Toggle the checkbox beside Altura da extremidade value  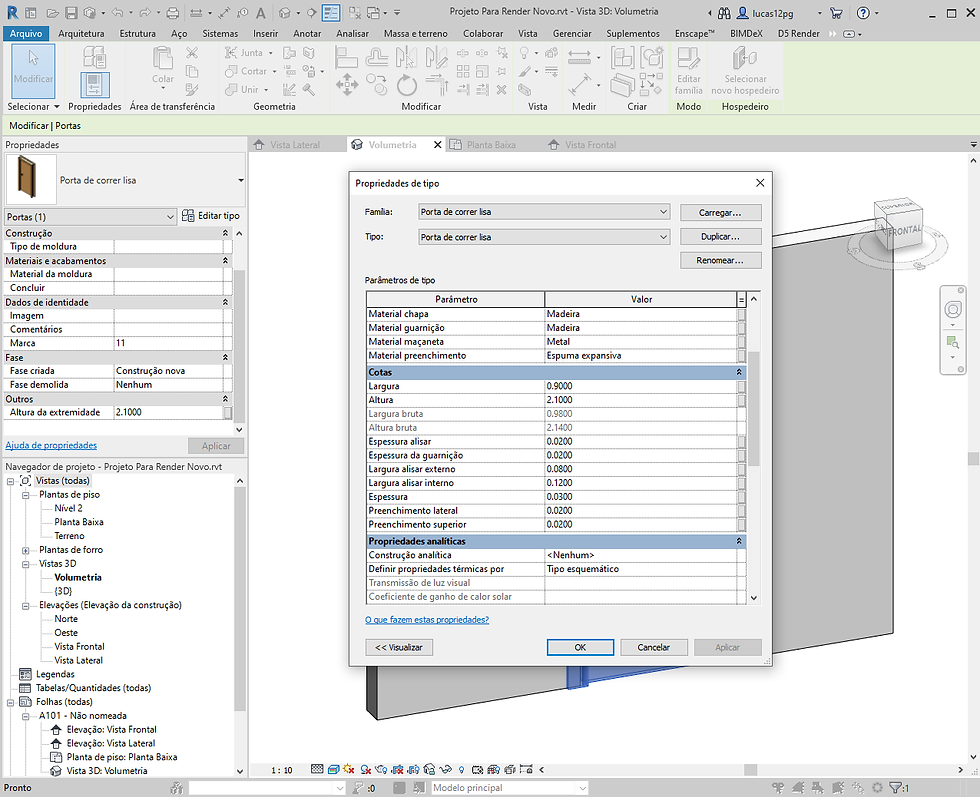click(228, 413)
